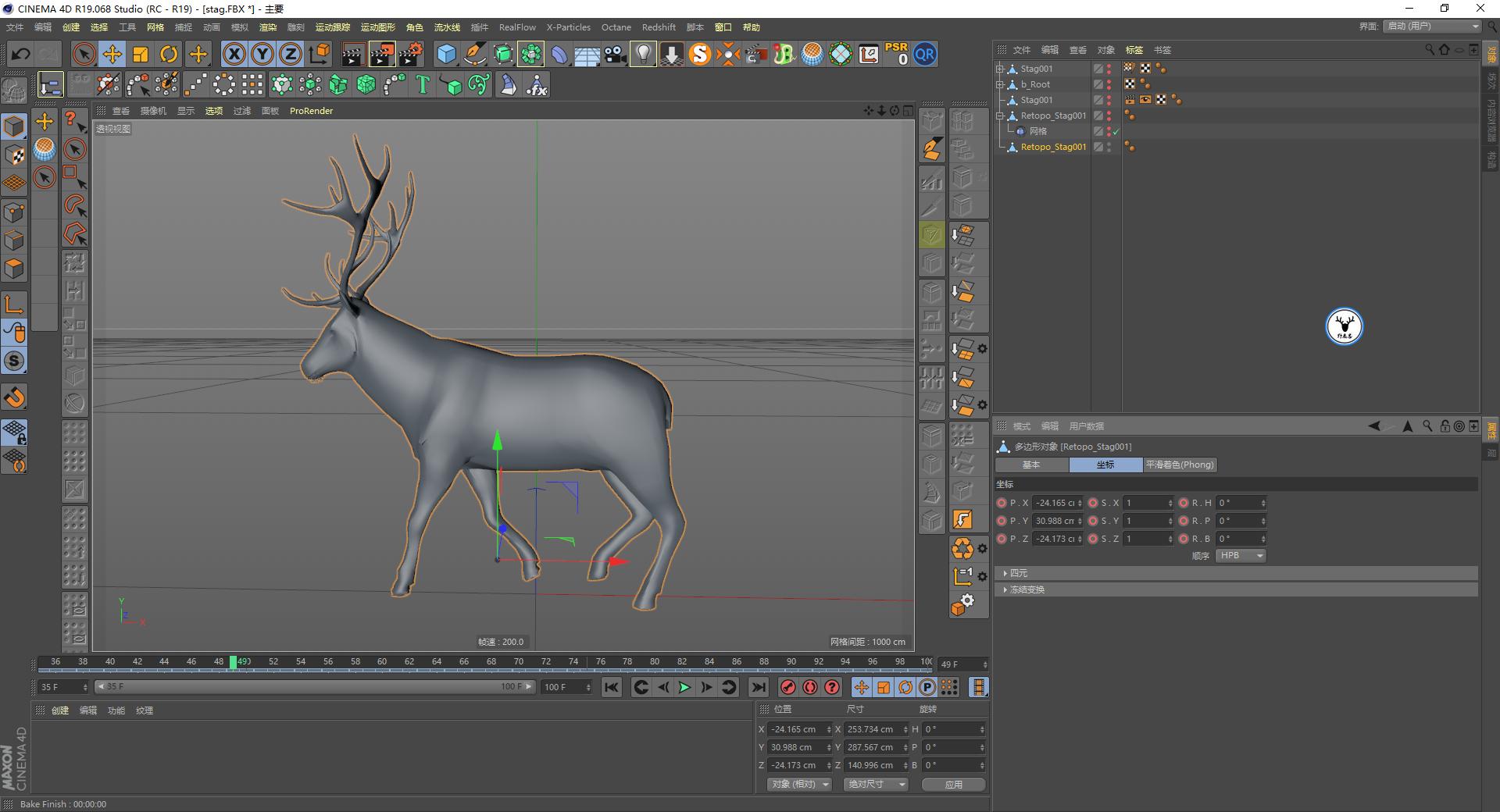Open the HPB rotation order dropdown
This screenshot has height=812, width=1500.
(x=1241, y=556)
